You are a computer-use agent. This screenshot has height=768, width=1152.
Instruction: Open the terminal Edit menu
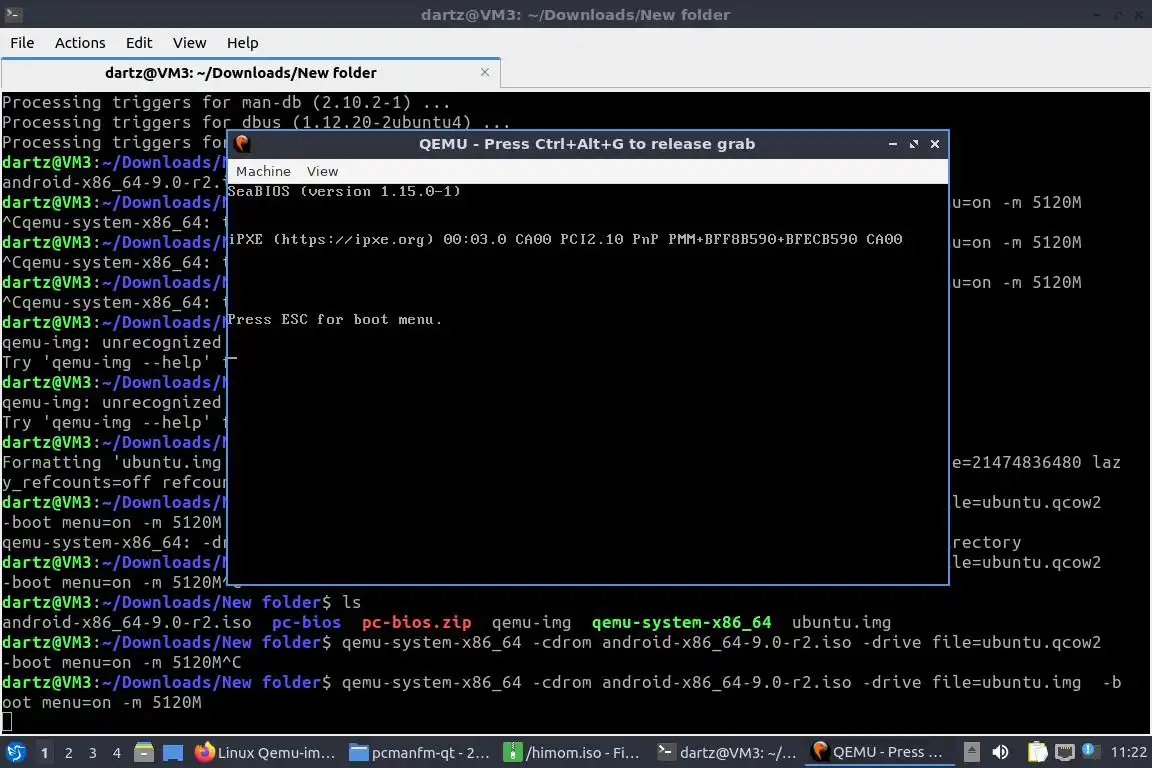139,43
